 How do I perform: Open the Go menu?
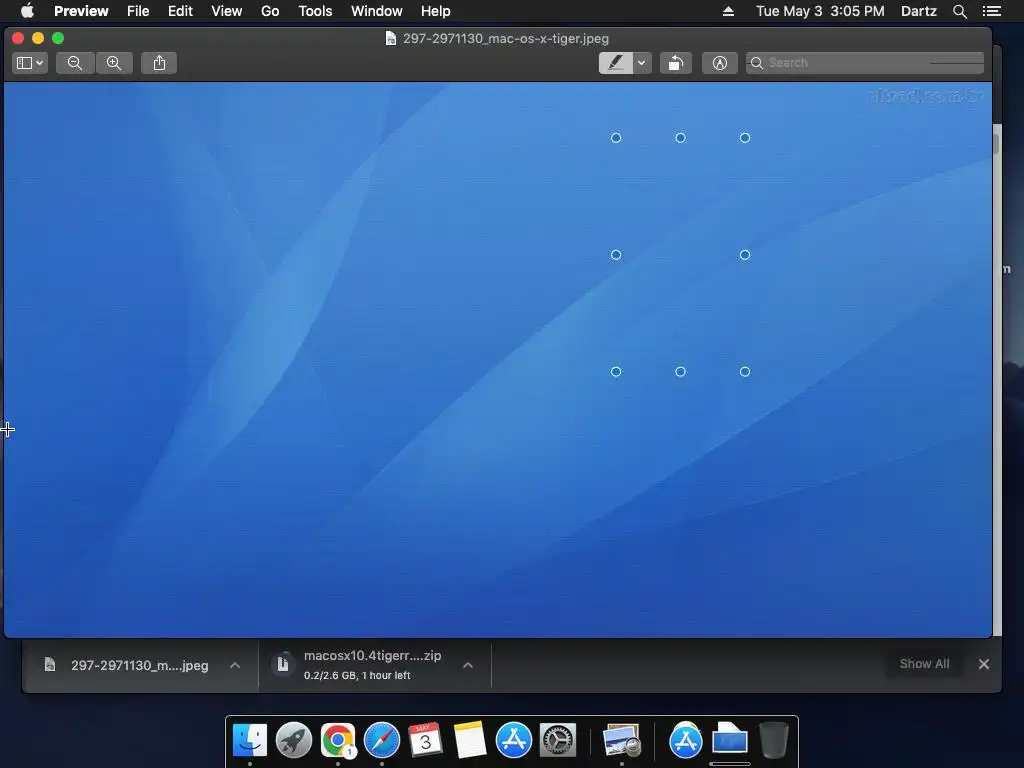click(270, 11)
